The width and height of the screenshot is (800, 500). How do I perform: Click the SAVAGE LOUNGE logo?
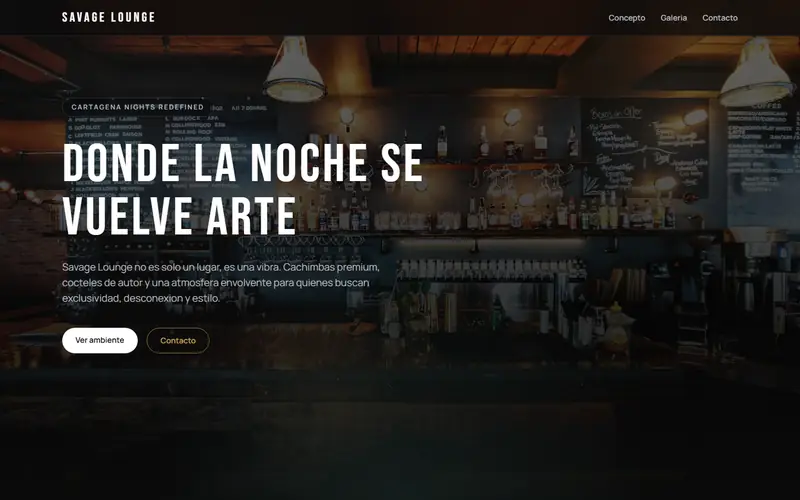coord(108,17)
